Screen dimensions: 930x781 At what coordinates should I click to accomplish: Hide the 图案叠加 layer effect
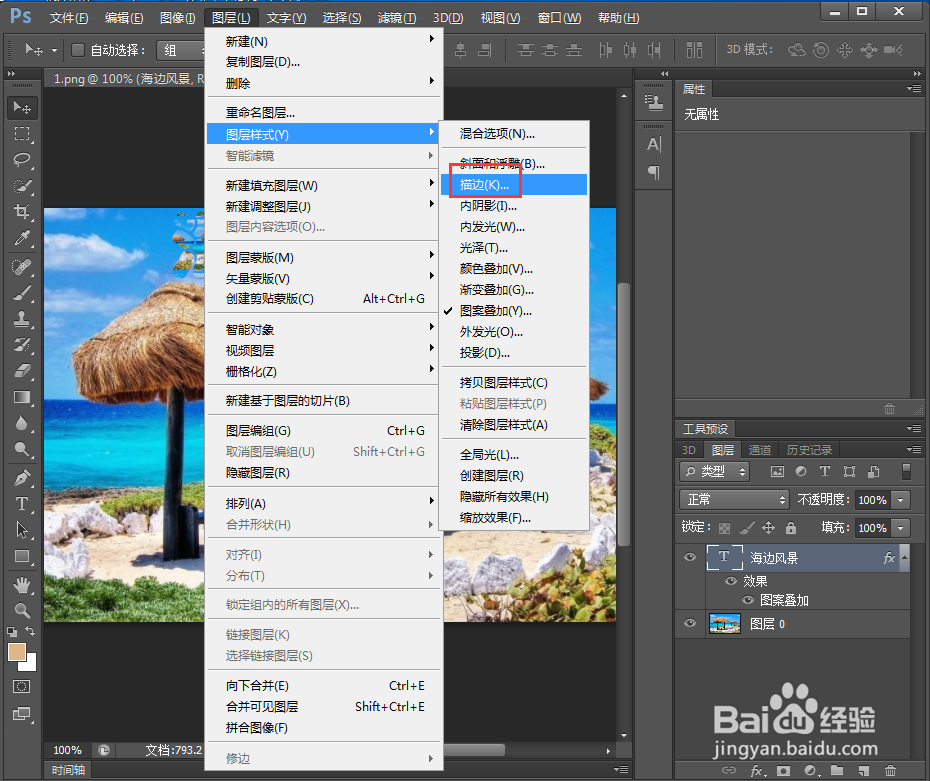pos(748,600)
